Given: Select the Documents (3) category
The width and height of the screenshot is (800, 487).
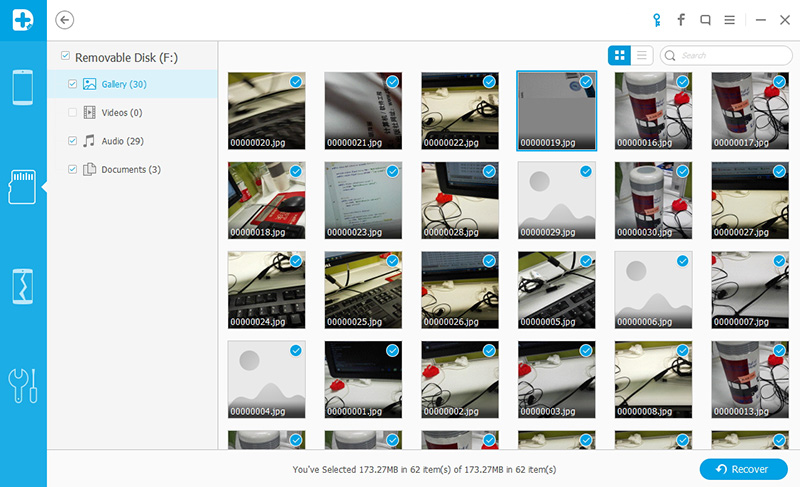Looking at the screenshot, I should pyautogui.click(x=130, y=170).
